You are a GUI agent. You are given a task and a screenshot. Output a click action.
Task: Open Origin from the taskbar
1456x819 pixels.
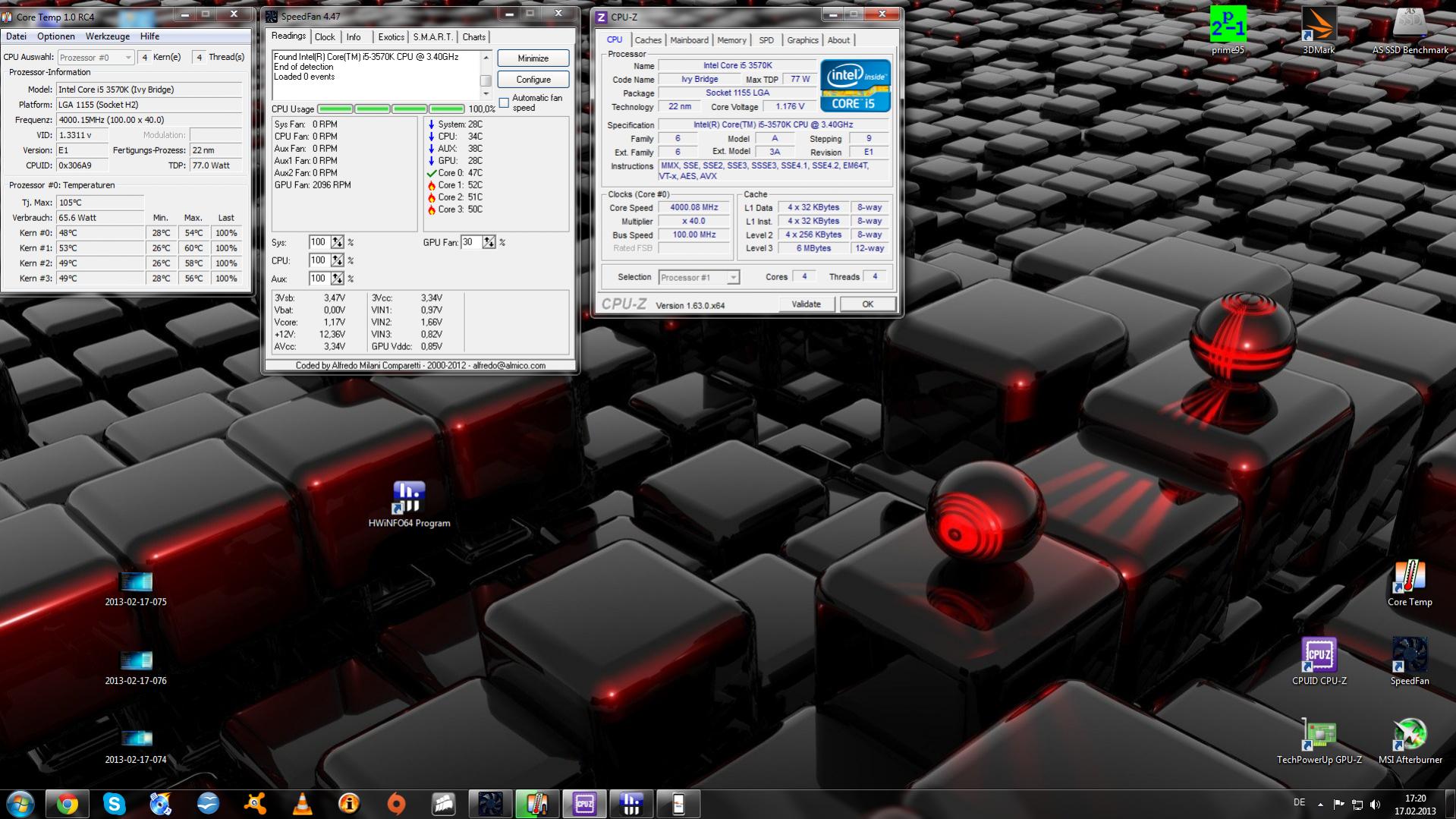[397, 804]
